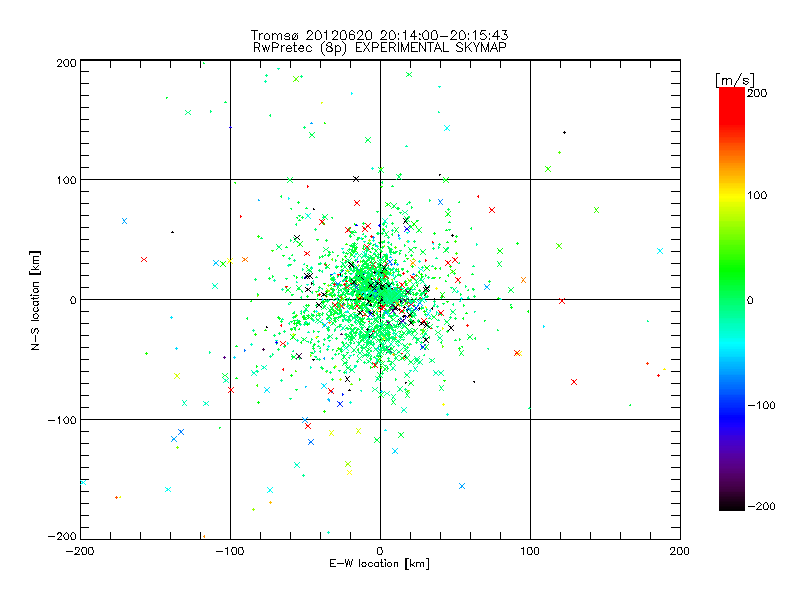Viewport: 800px width, 600px height.
Task: Click the 'E-W location [km]' axis label
Action: click(x=379, y=563)
